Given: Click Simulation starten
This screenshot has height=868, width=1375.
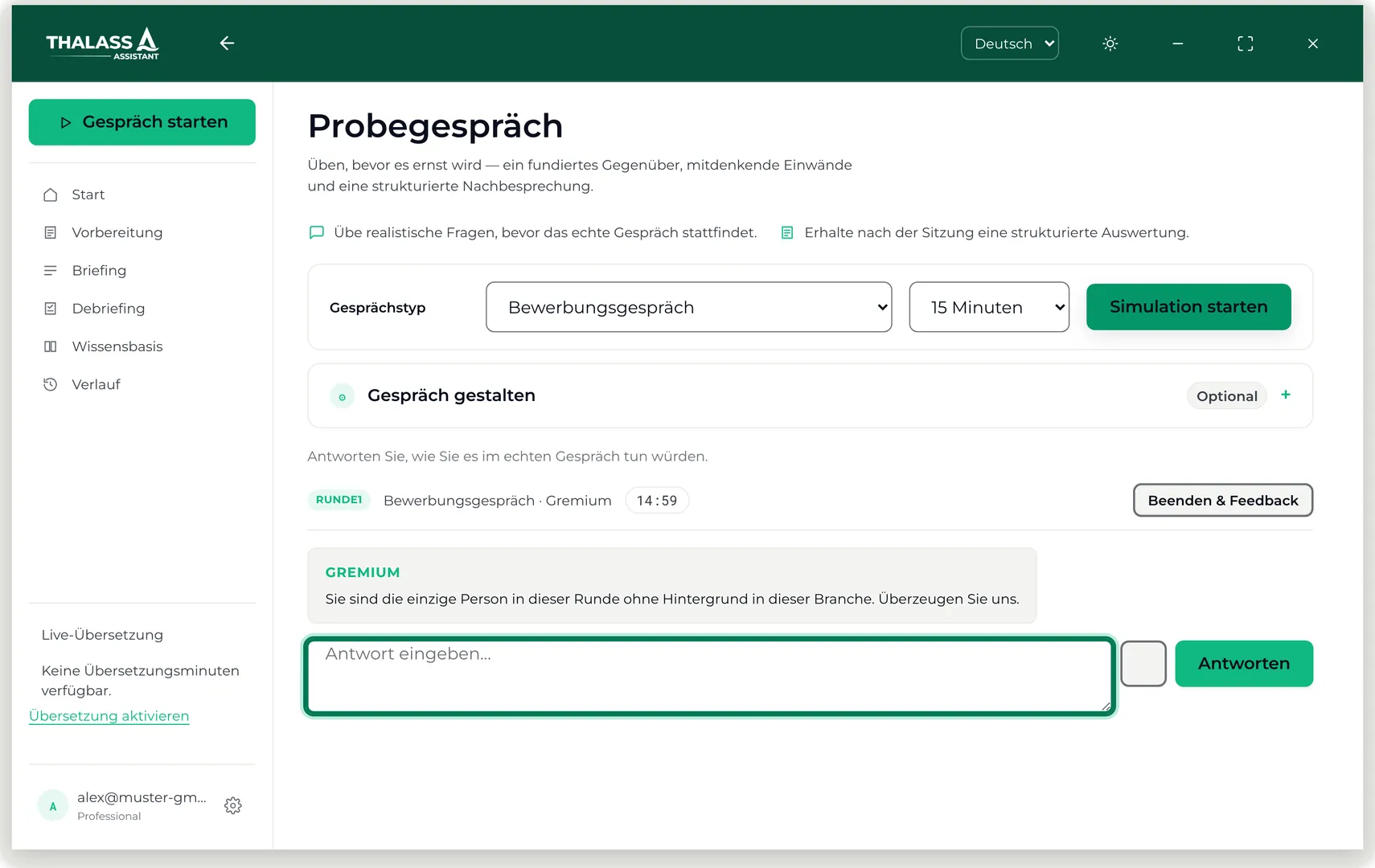Looking at the screenshot, I should tap(1188, 307).
